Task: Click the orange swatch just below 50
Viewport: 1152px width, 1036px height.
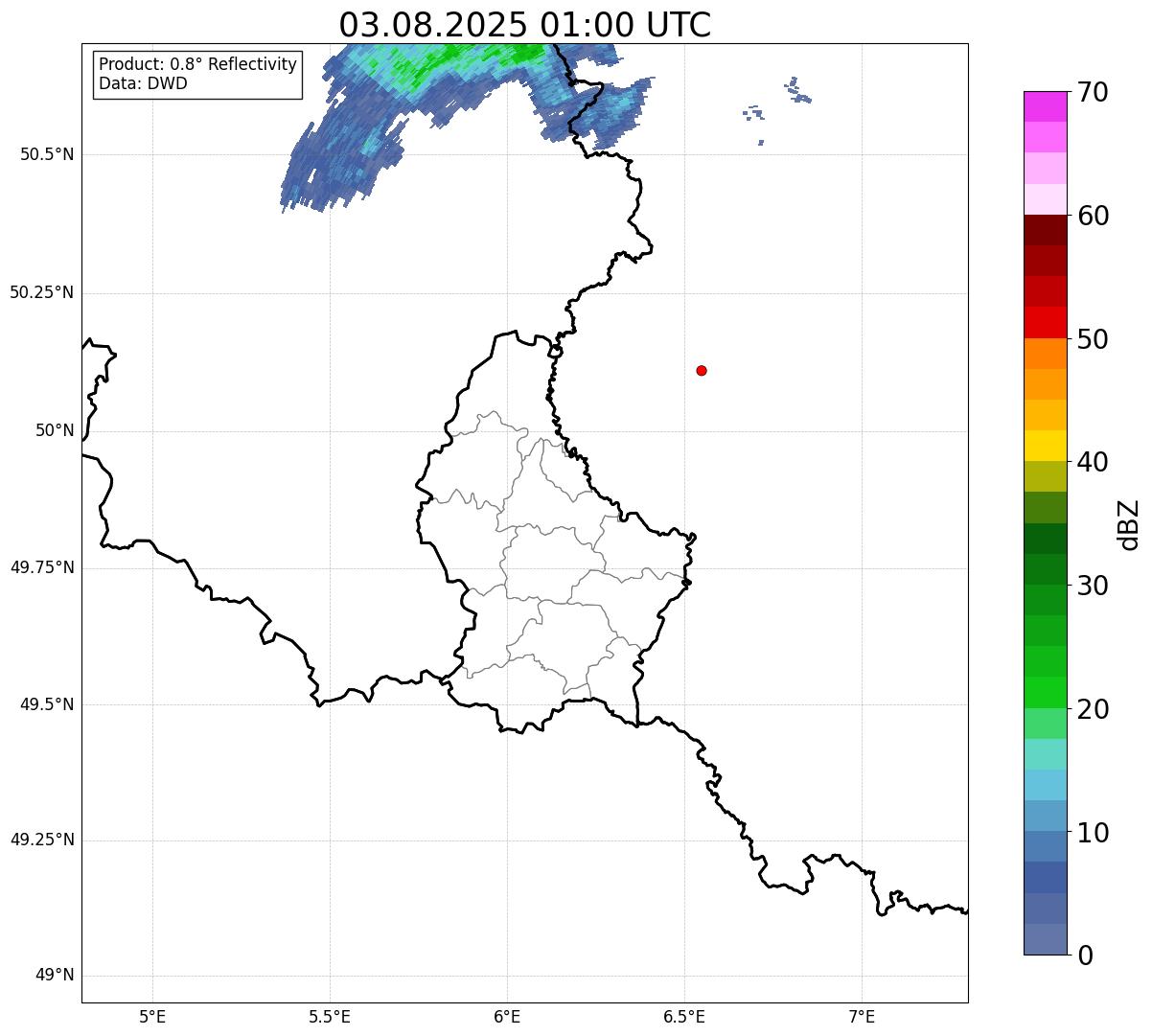Action: (x=1045, y=354)
